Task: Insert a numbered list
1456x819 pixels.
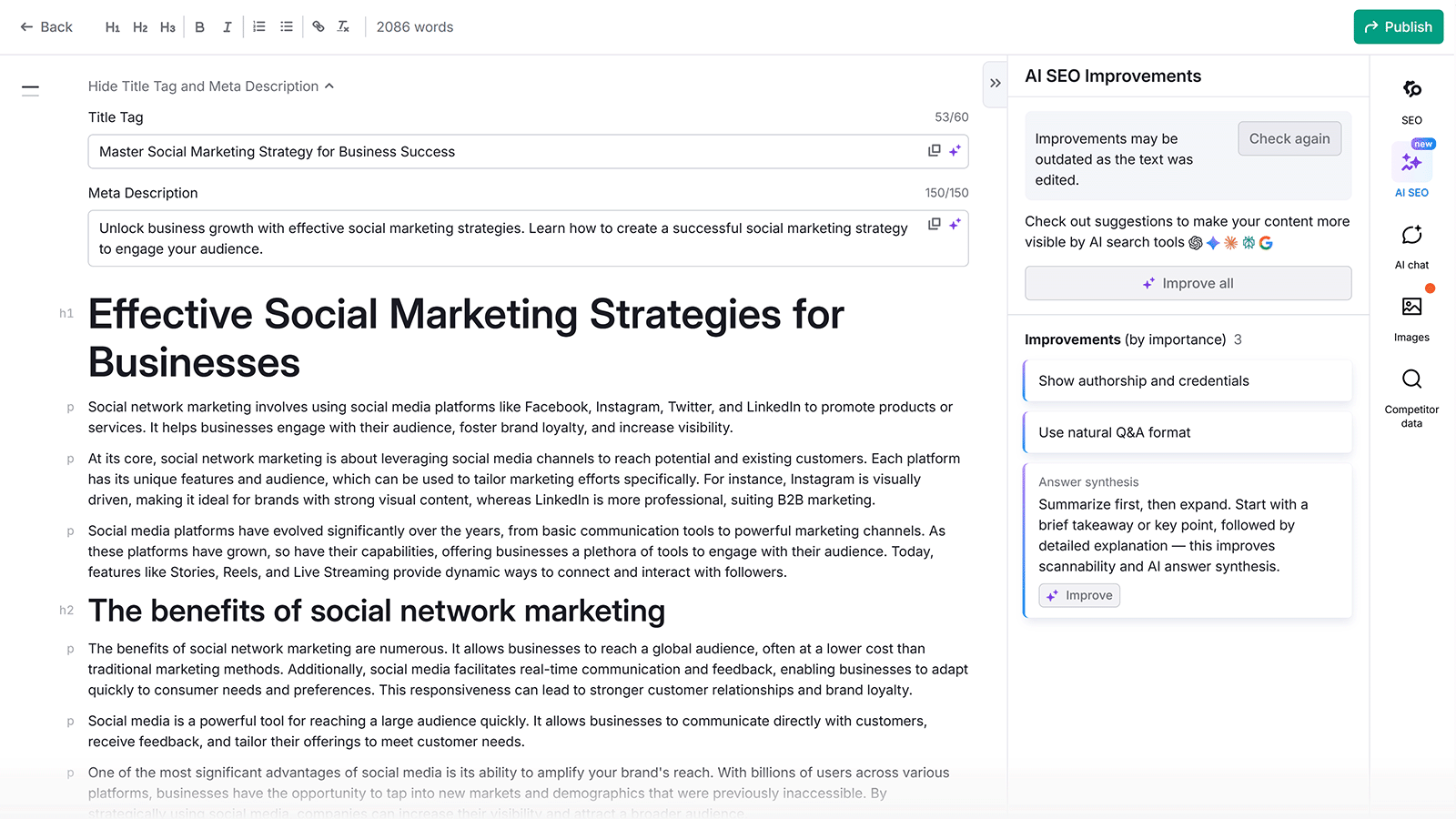Action: (x=258, y=26)
